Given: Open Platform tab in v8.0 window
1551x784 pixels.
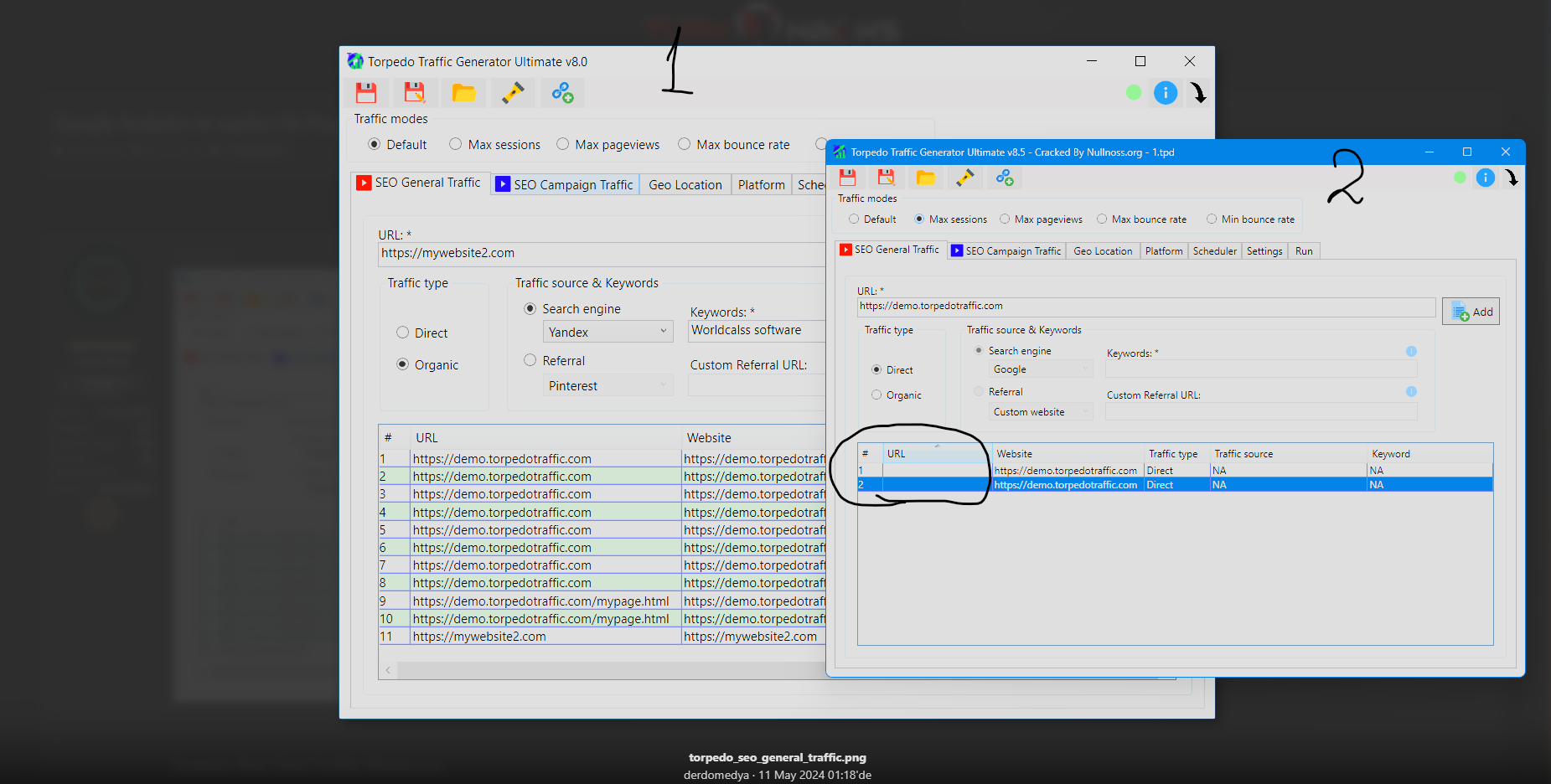Looking at the screenshot, I should click(762, 185).
